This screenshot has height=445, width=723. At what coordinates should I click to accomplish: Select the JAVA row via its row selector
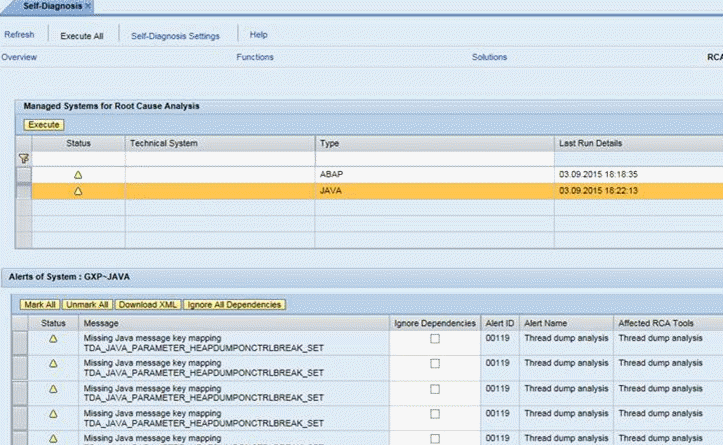point(24,191)
